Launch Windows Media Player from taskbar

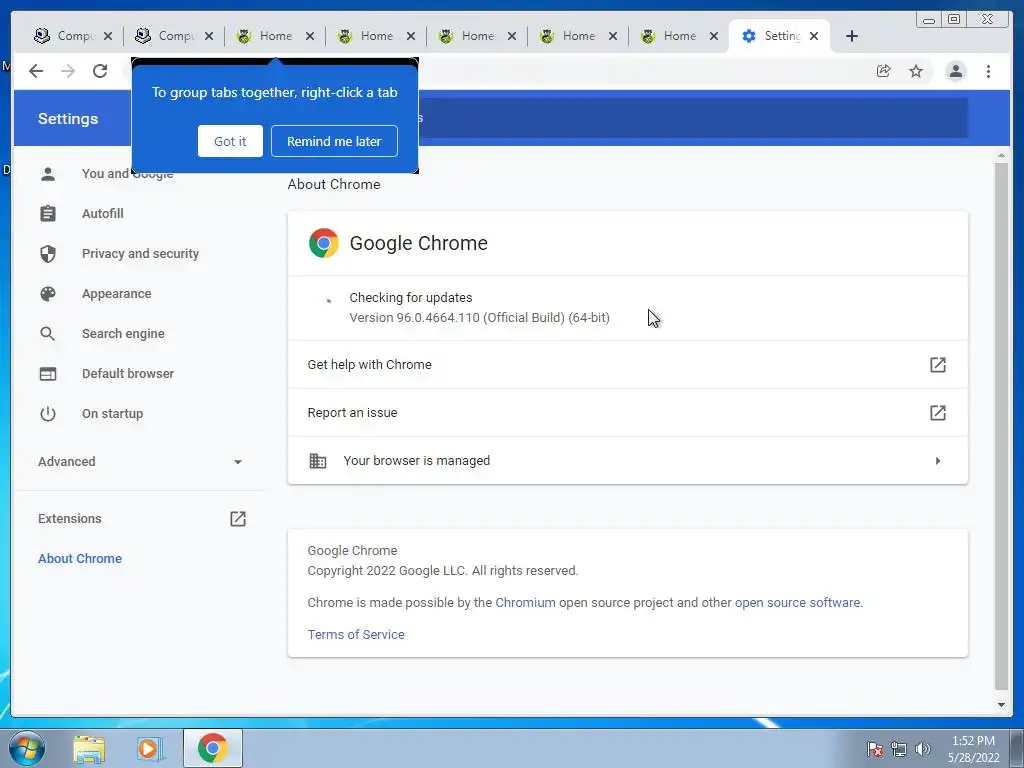coord(150,748)
